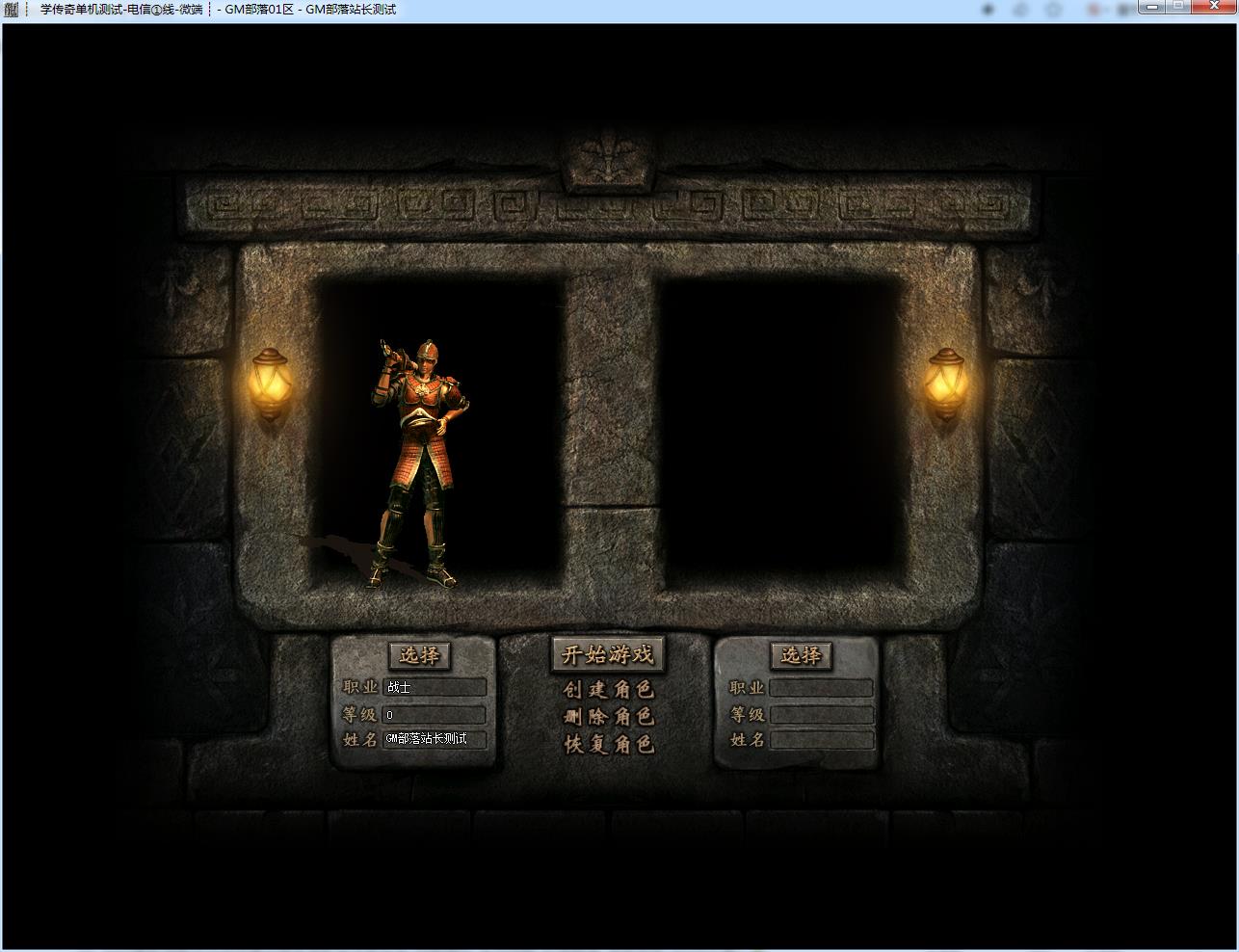Click the 开始游戏 start game button
This screenshot has height=952, width=1239.
[x=608, y=654]
